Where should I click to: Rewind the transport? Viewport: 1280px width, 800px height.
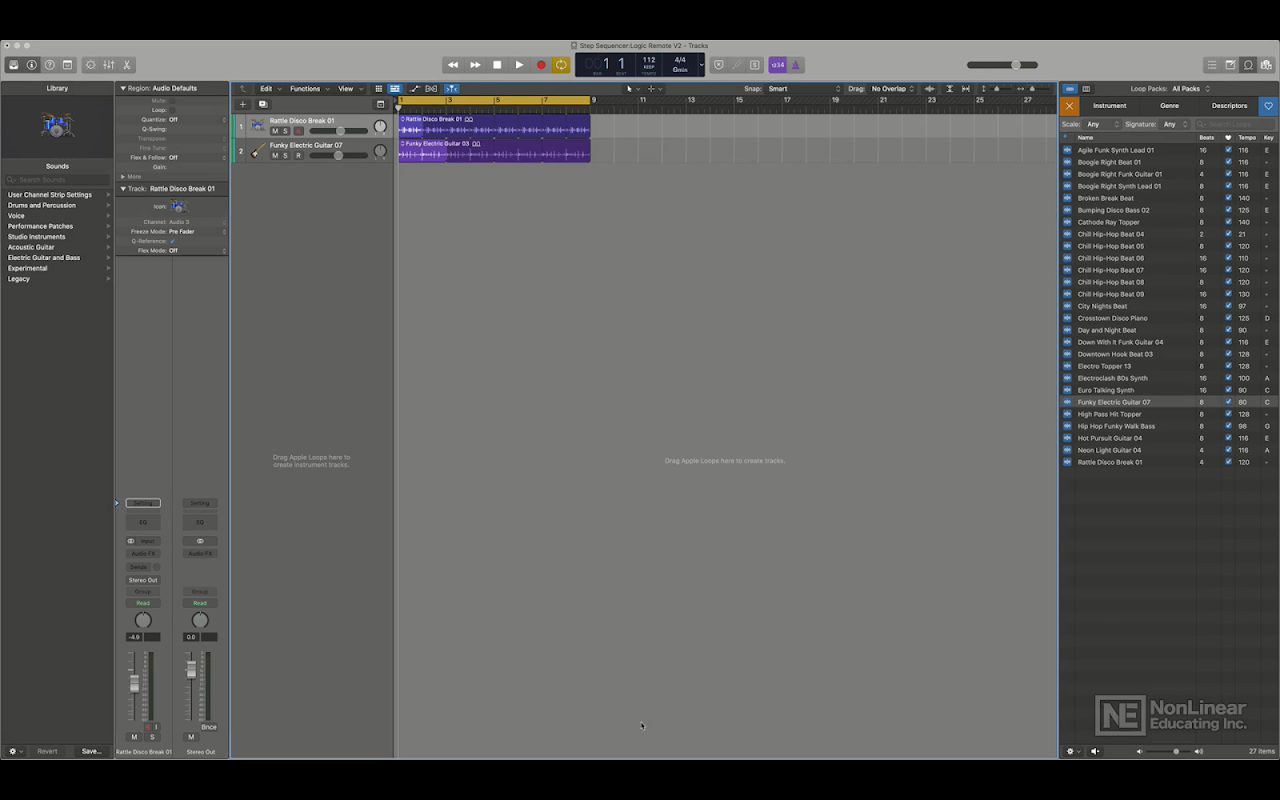click(453, 65)
